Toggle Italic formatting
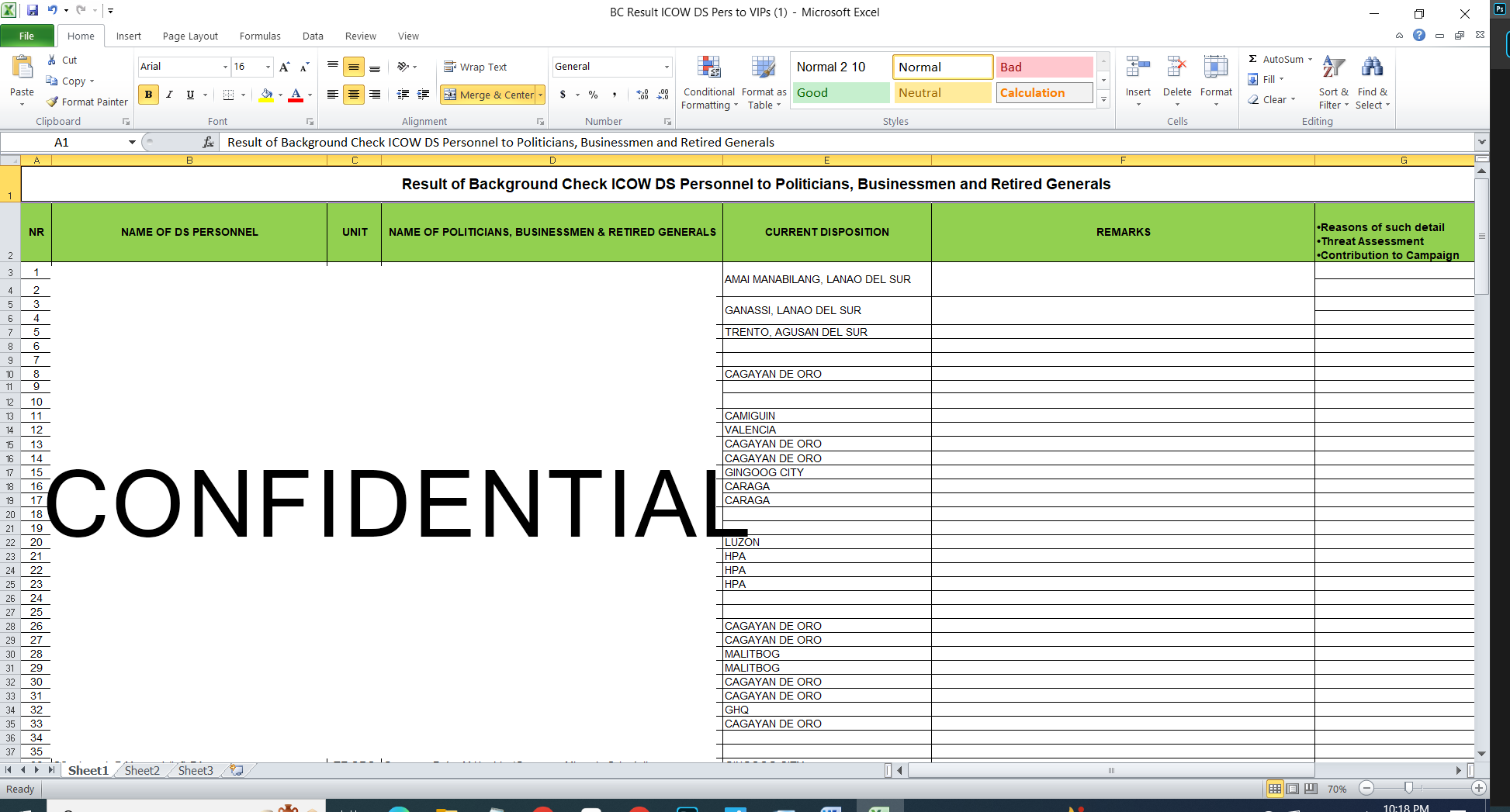1510x812 pixels. pyautogui.click(x=169, y=95)
